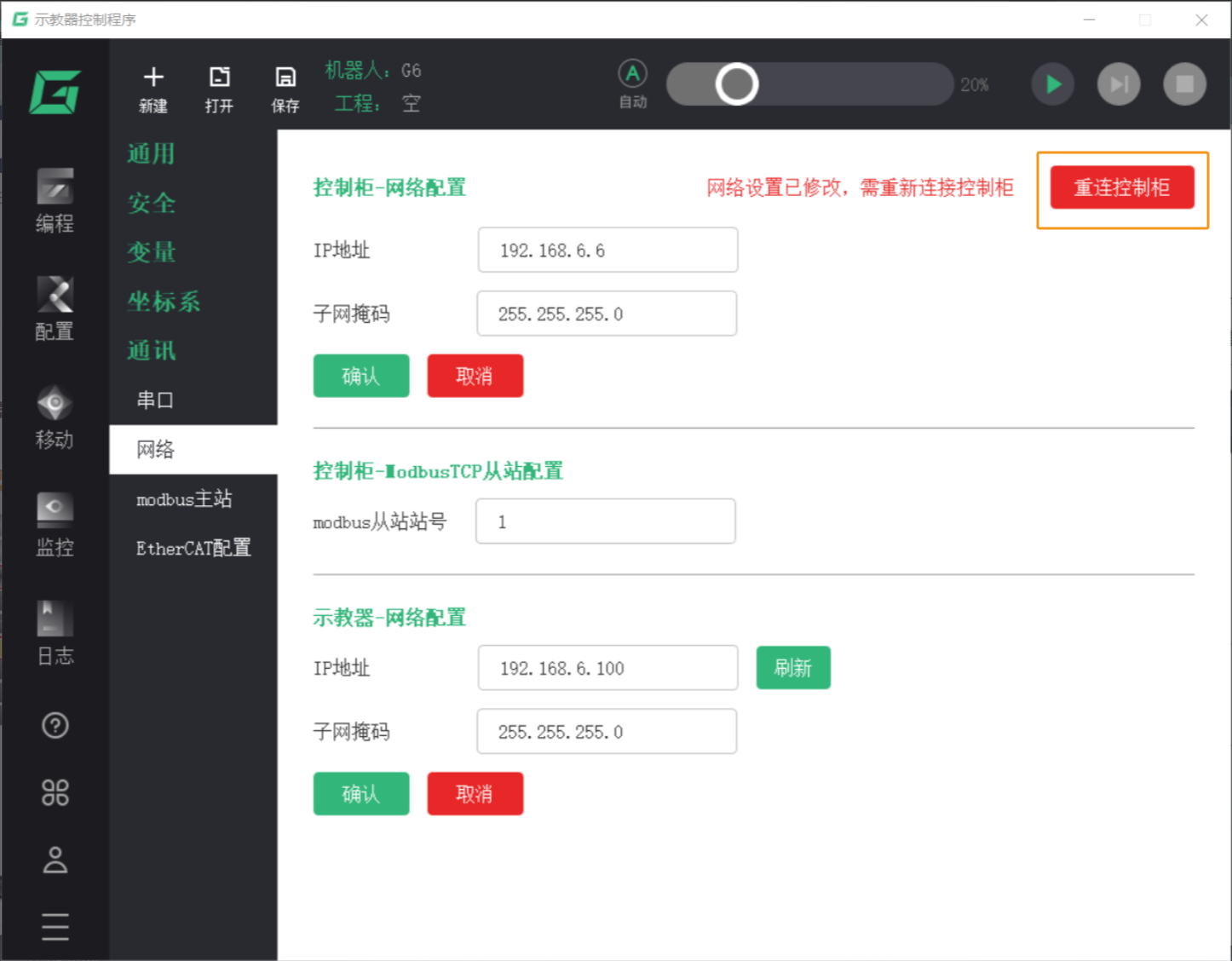Refresh the 示教器 IP address with 刷新

pyautogui.click(x=793, y=668)
